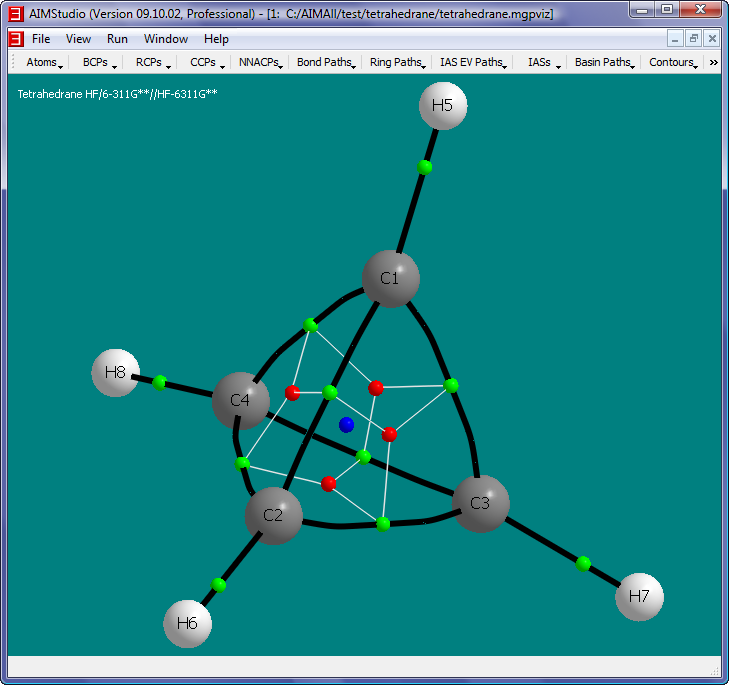Expand the BCPs toolbar dropdown
This screenshot has width=729, height=685.
click(x=99, y=62)
